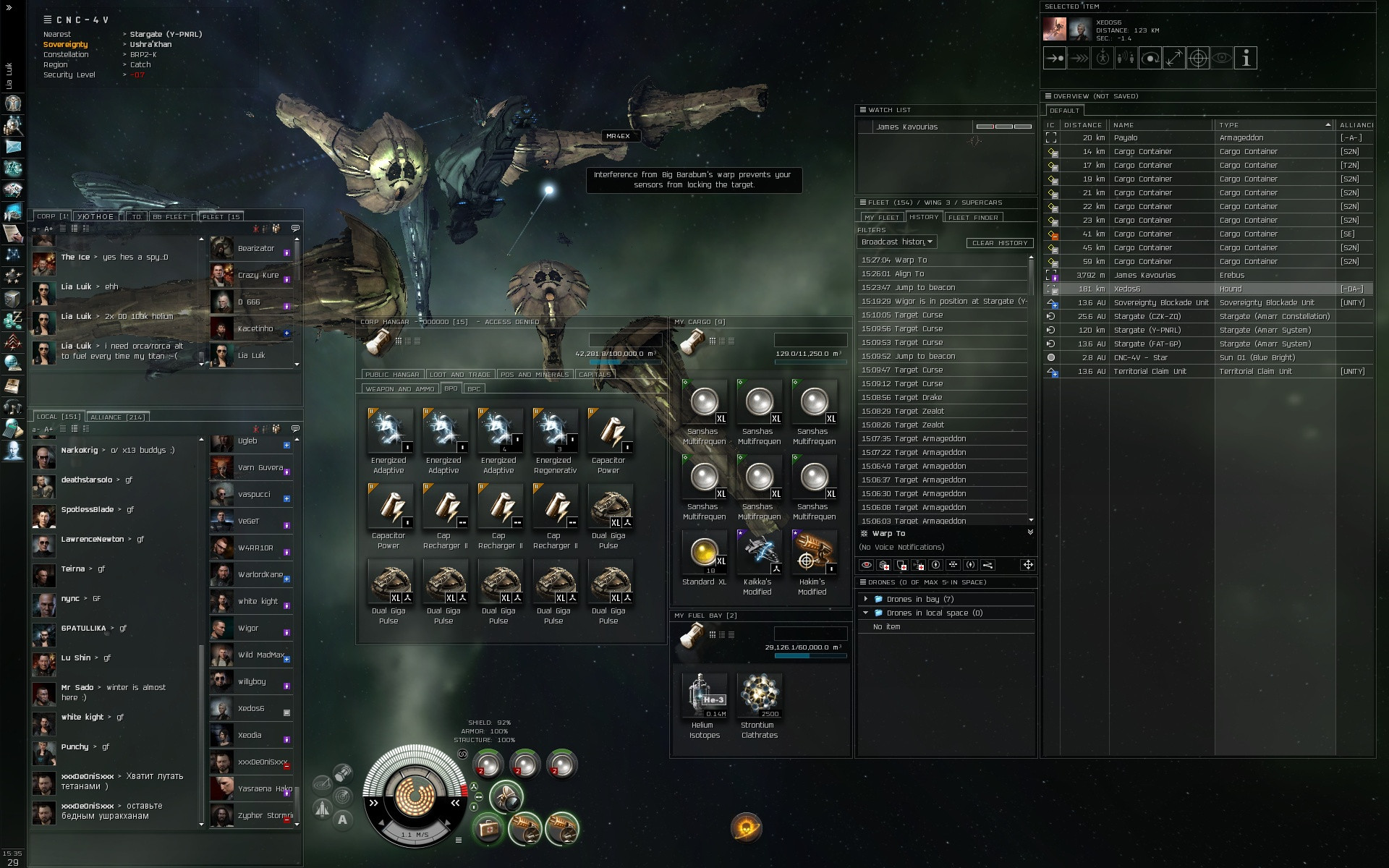1389x868 pixels.
Task: Click the corp hangar filter input field
Action: click(625, 340)
